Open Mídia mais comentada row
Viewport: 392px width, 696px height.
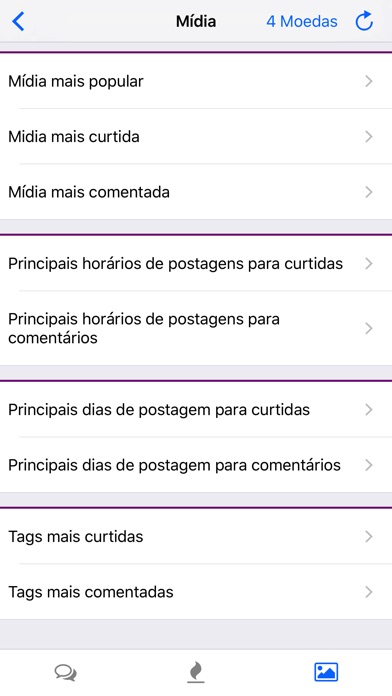tap(196, 192)
